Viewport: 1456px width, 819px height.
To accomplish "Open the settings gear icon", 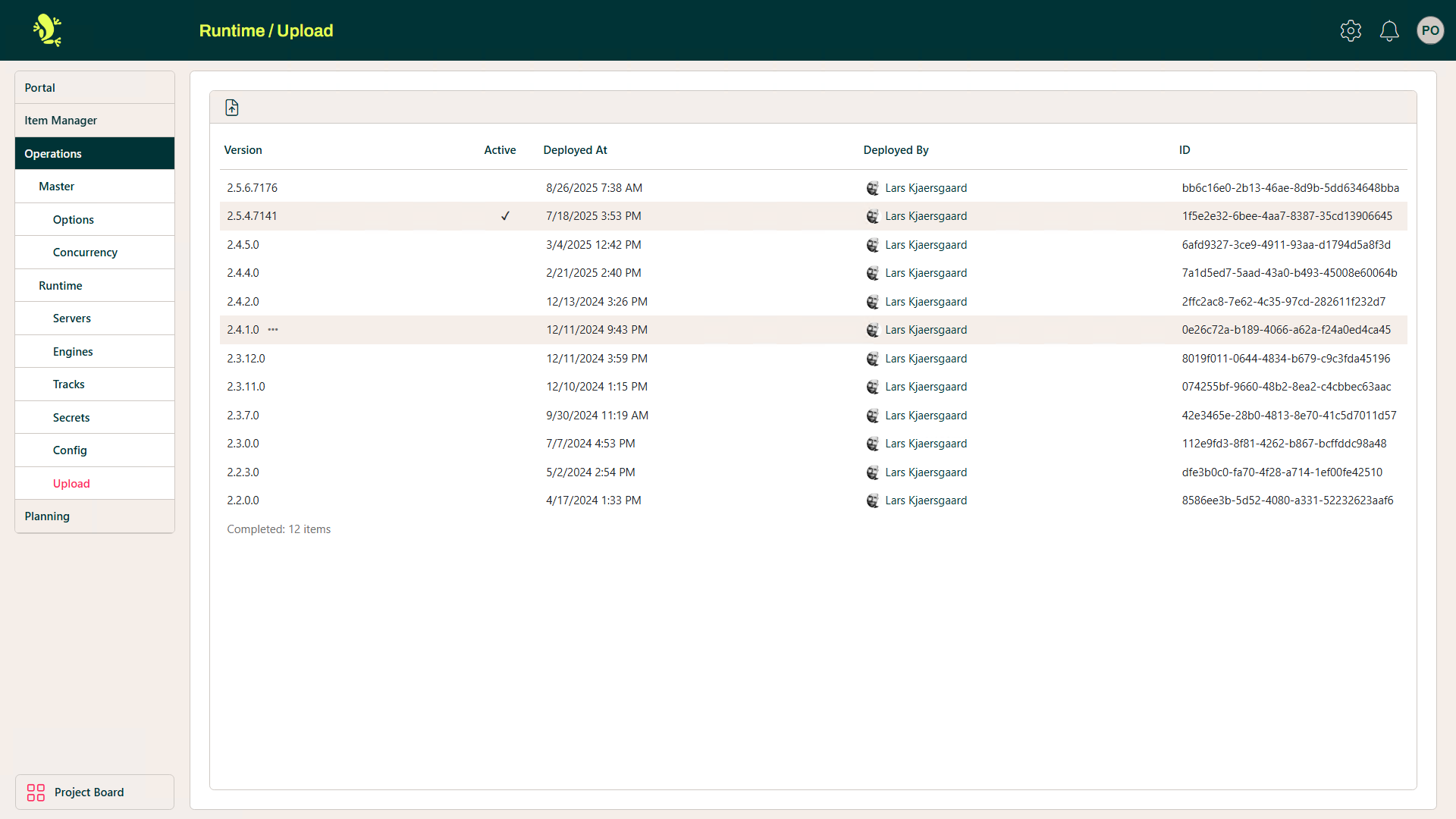I will [1351, 30].
